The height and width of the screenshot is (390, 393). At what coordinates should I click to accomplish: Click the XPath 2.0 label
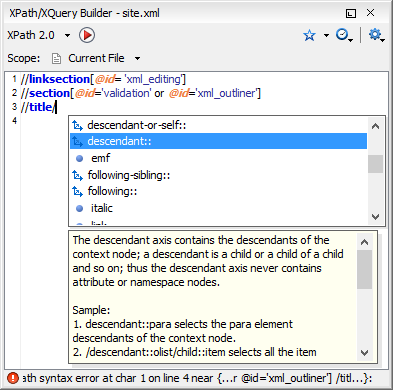pos(31,35)
